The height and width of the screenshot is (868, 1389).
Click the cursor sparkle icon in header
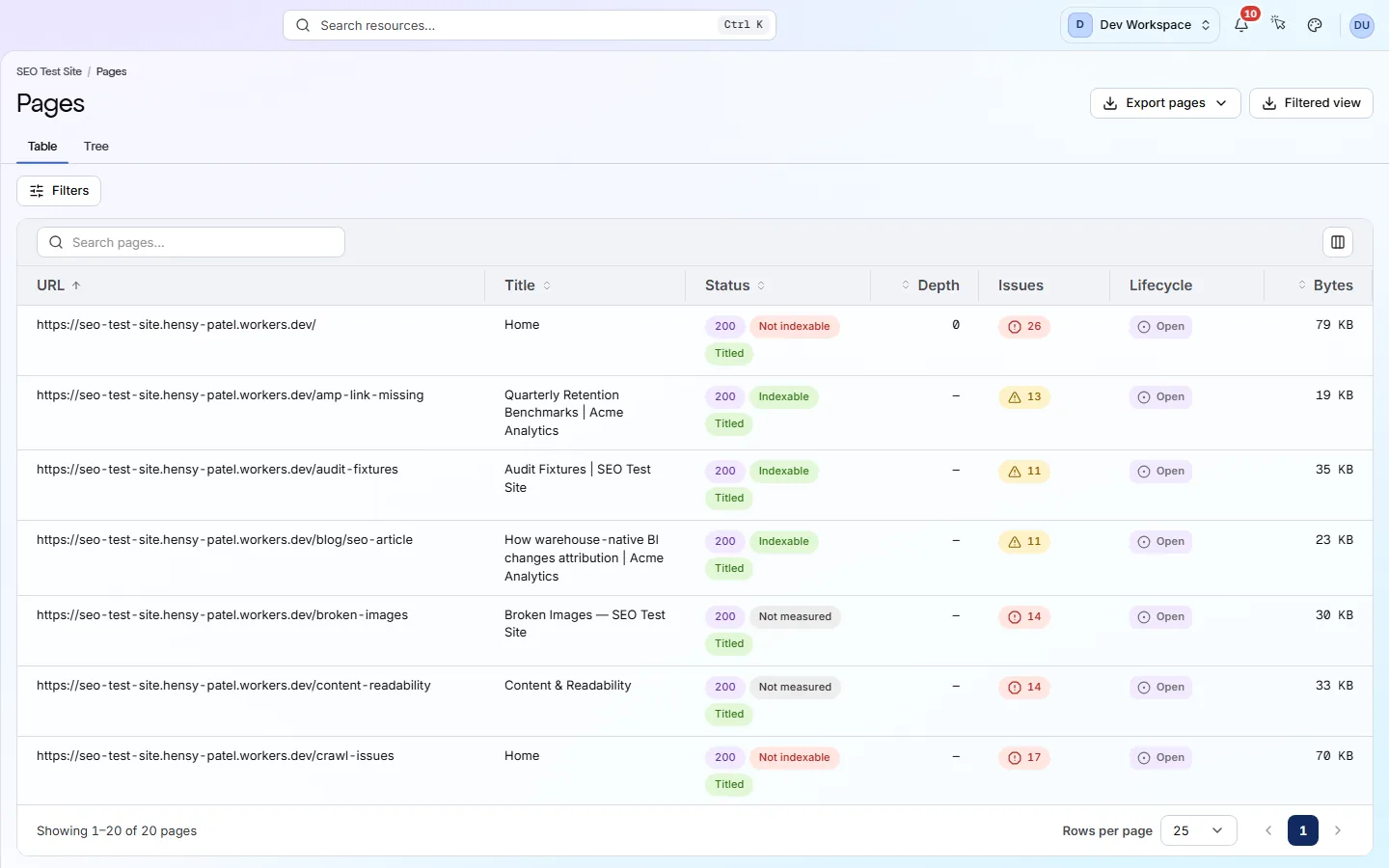(1278, 24)
